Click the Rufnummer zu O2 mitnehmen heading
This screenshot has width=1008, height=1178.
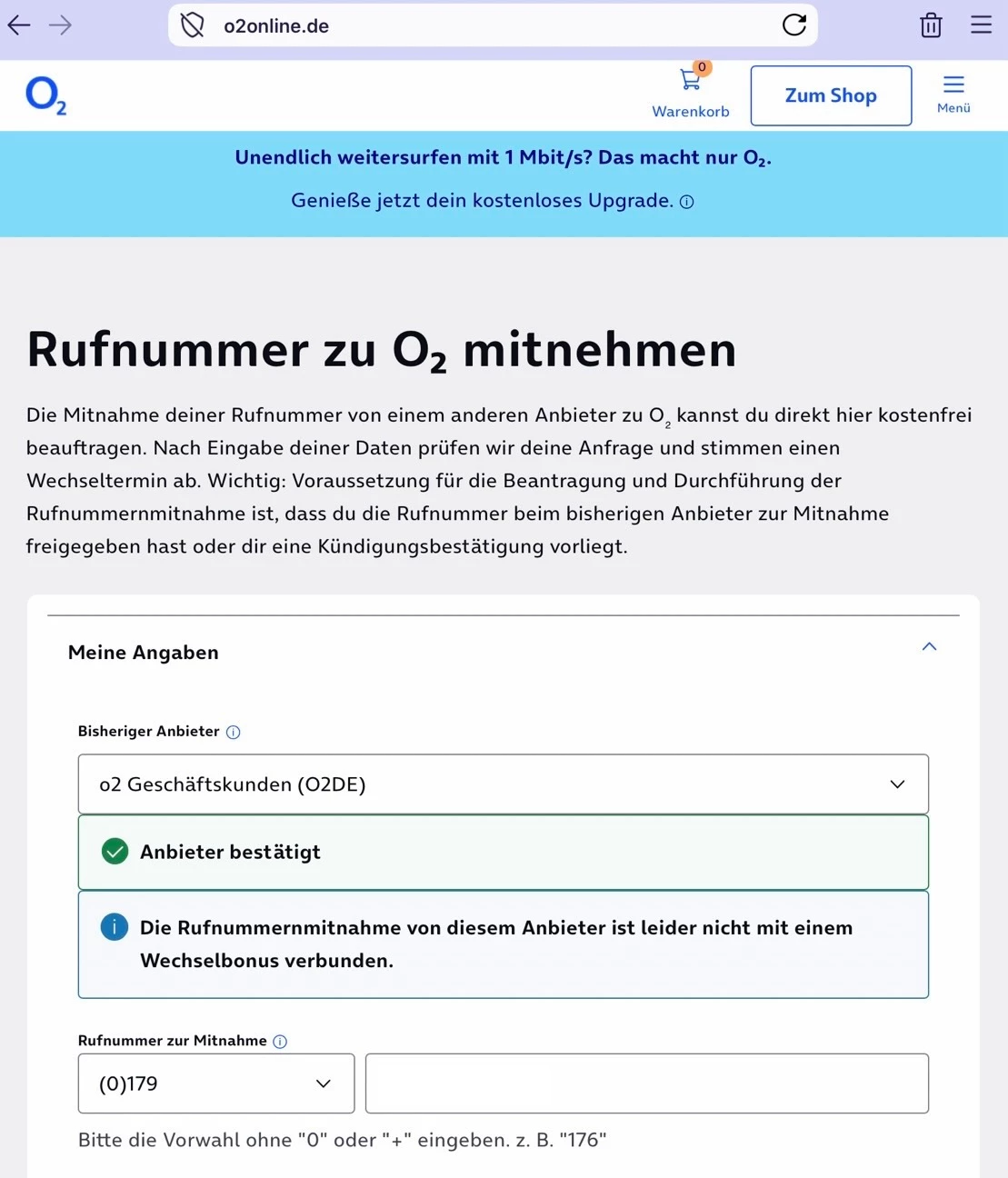(382, 350)
